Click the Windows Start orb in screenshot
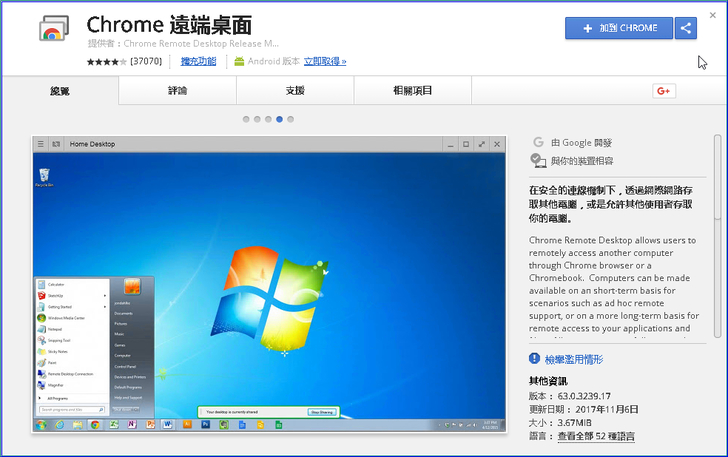 (41, 424)
